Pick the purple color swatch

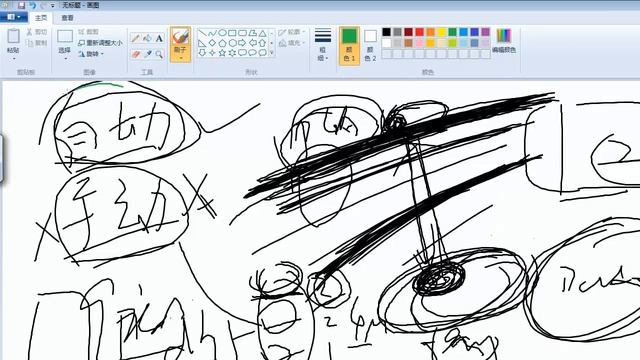click(x=485, y=32)
